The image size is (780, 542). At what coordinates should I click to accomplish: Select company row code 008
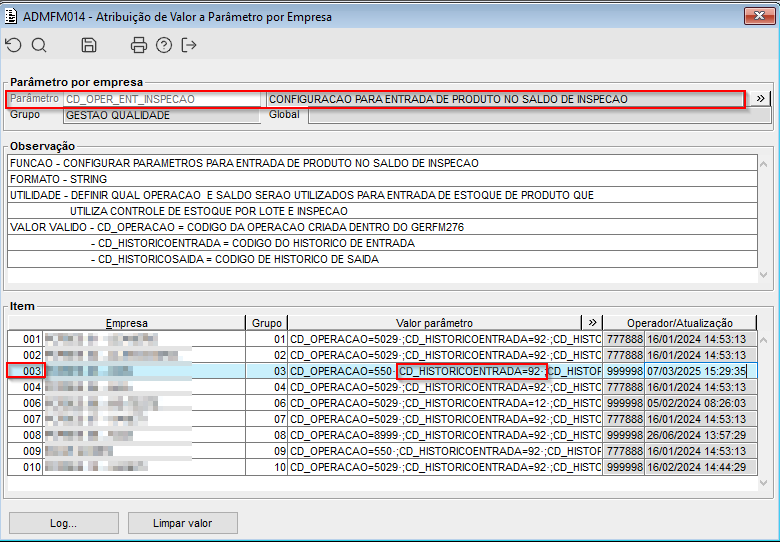(x=25, y=435)
